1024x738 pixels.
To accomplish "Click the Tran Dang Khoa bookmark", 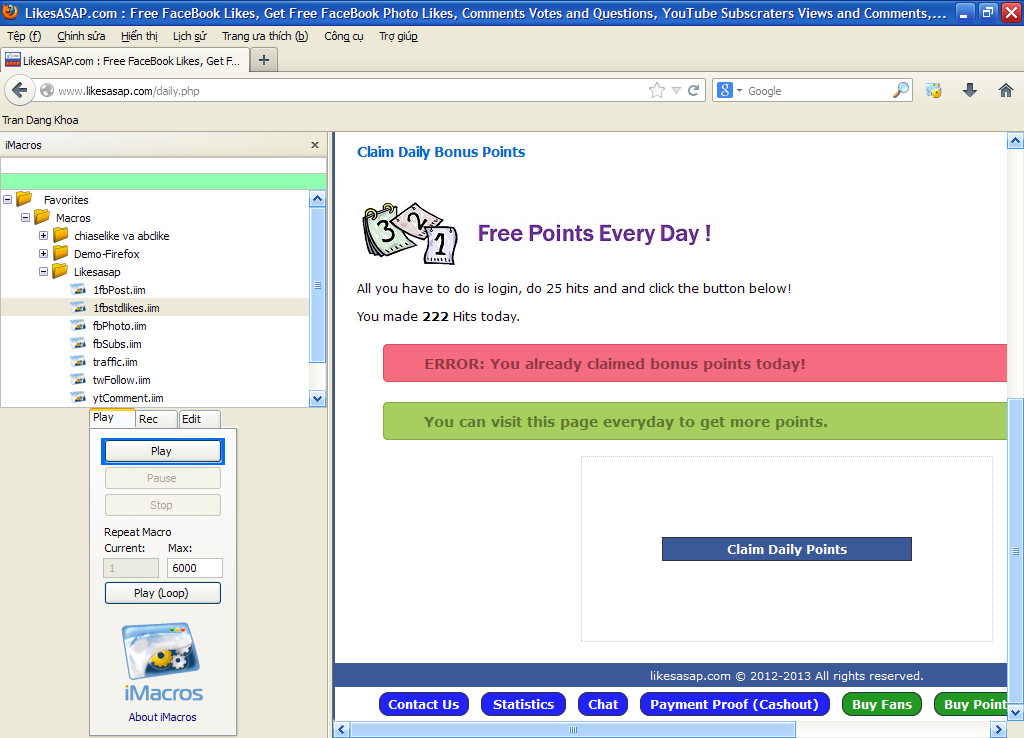I will coord(40,120).
